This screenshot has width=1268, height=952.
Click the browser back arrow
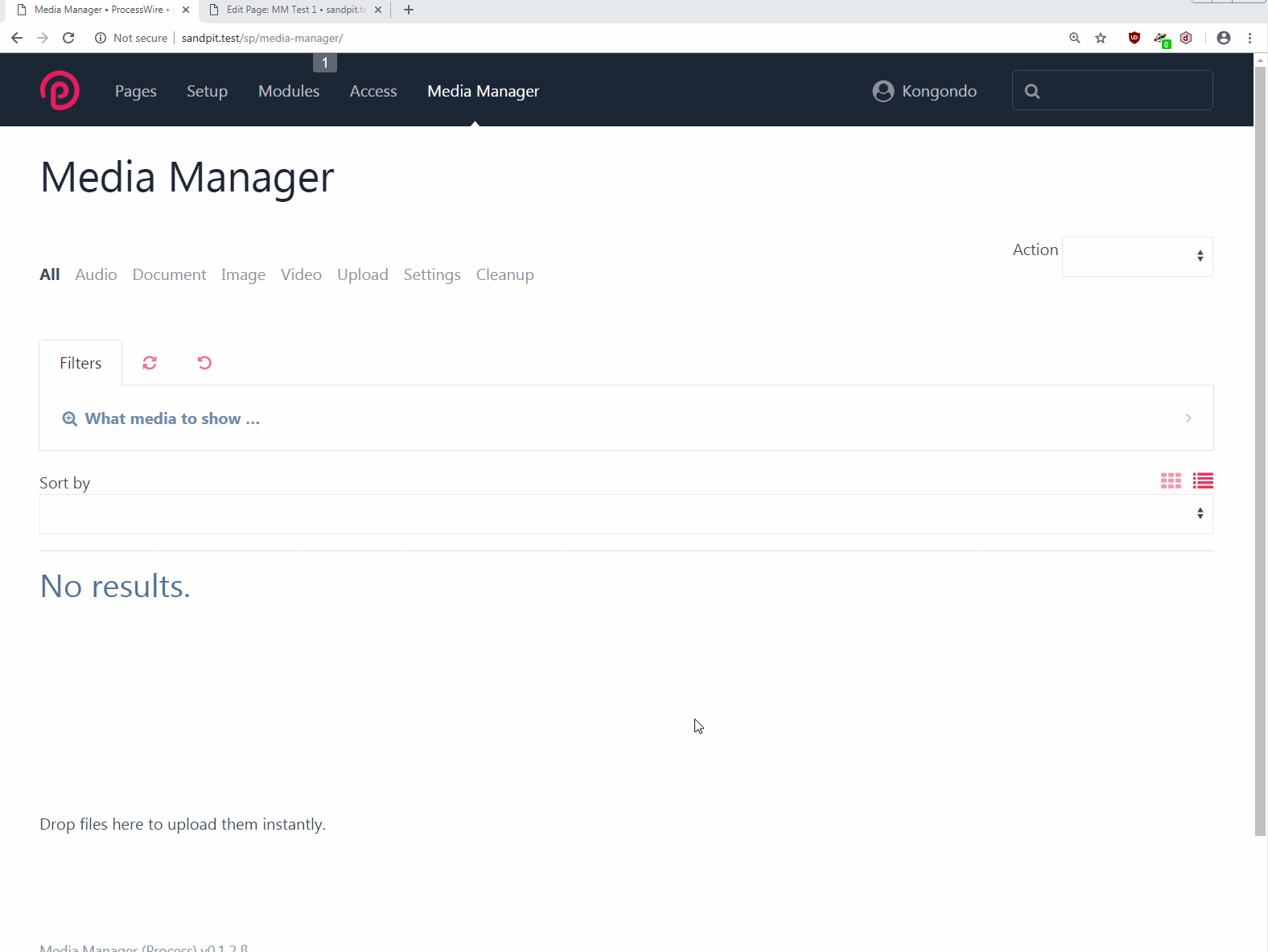click(17, 38)
